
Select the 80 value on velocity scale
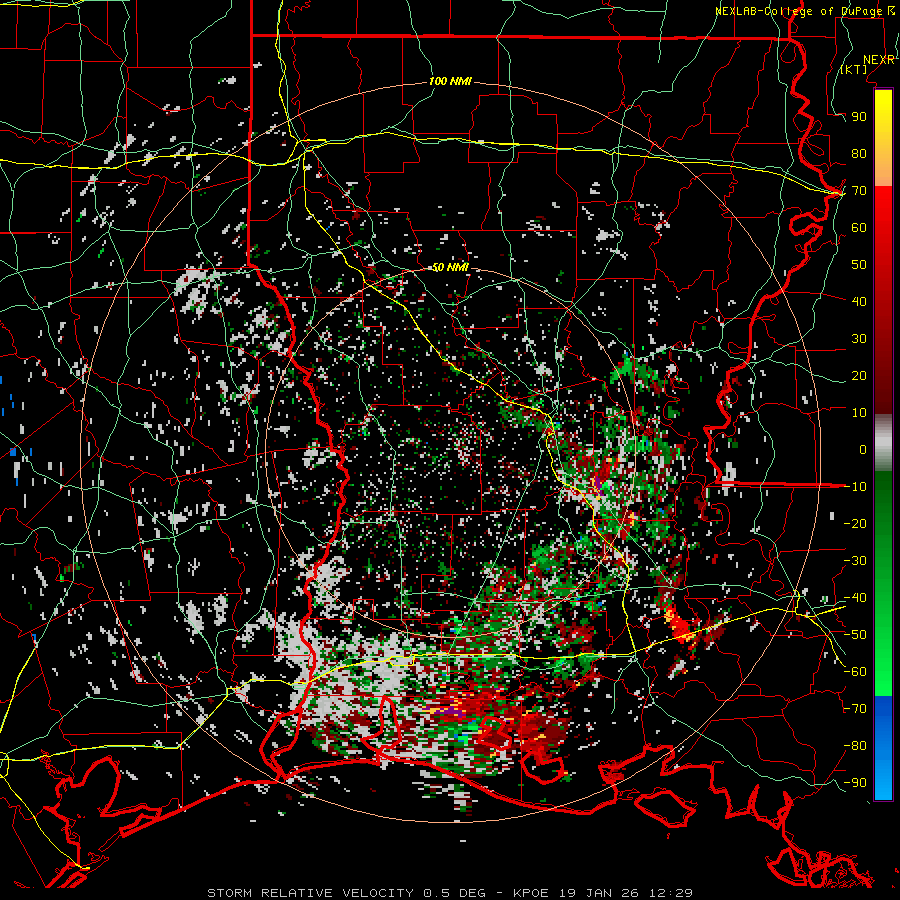click(x=859, y=154)
